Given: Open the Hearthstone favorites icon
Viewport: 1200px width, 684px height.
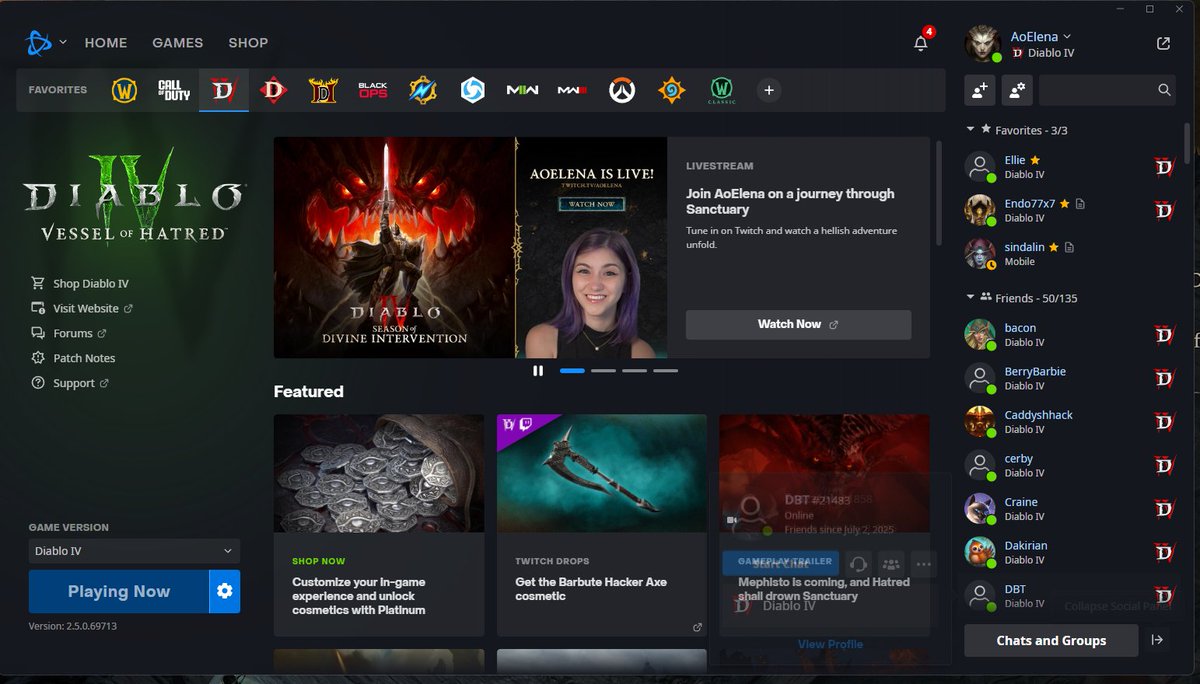Looking at the screenshot, I should click(x=672, y=90).
